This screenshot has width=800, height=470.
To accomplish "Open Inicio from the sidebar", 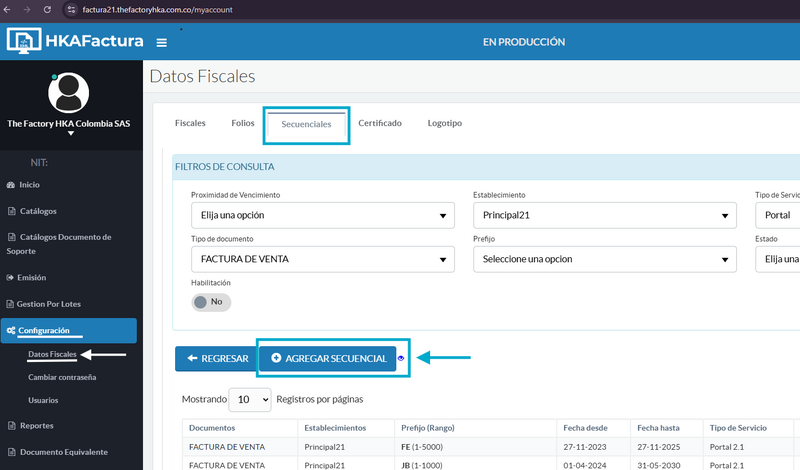I will click(x=29, y=184).
